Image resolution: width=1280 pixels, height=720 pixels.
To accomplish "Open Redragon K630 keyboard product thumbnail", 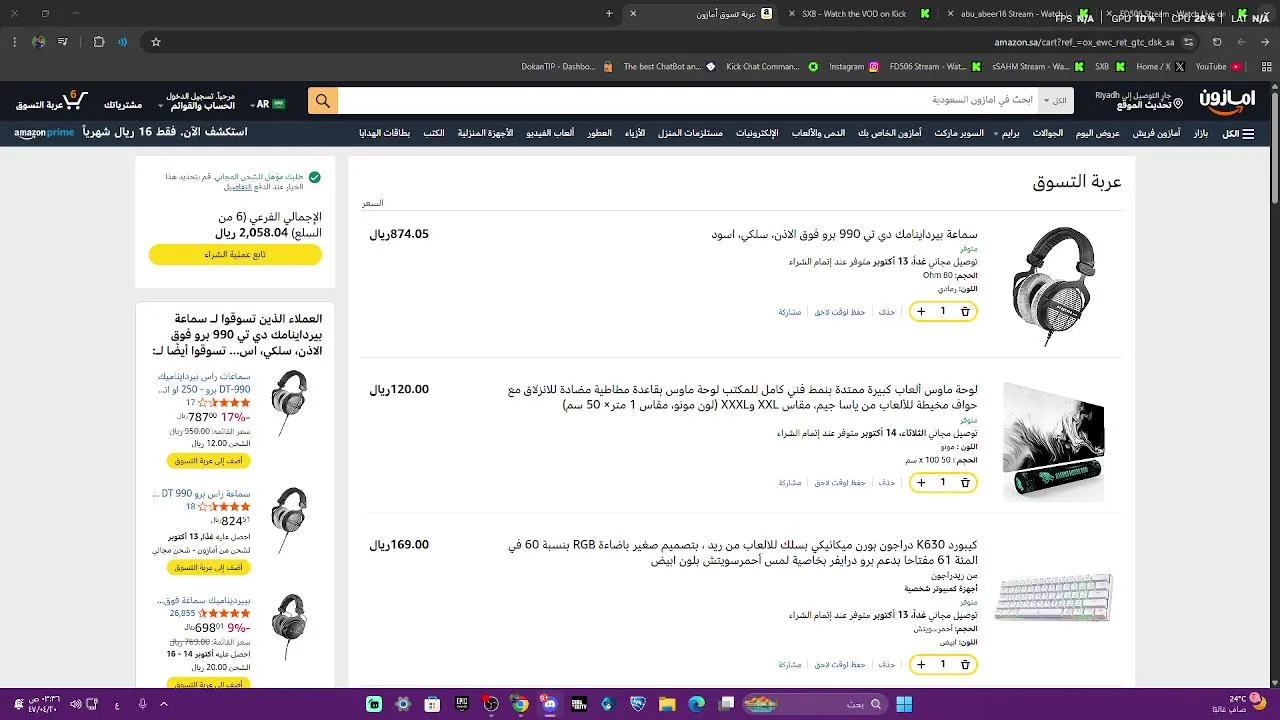I will (1054, 597).
